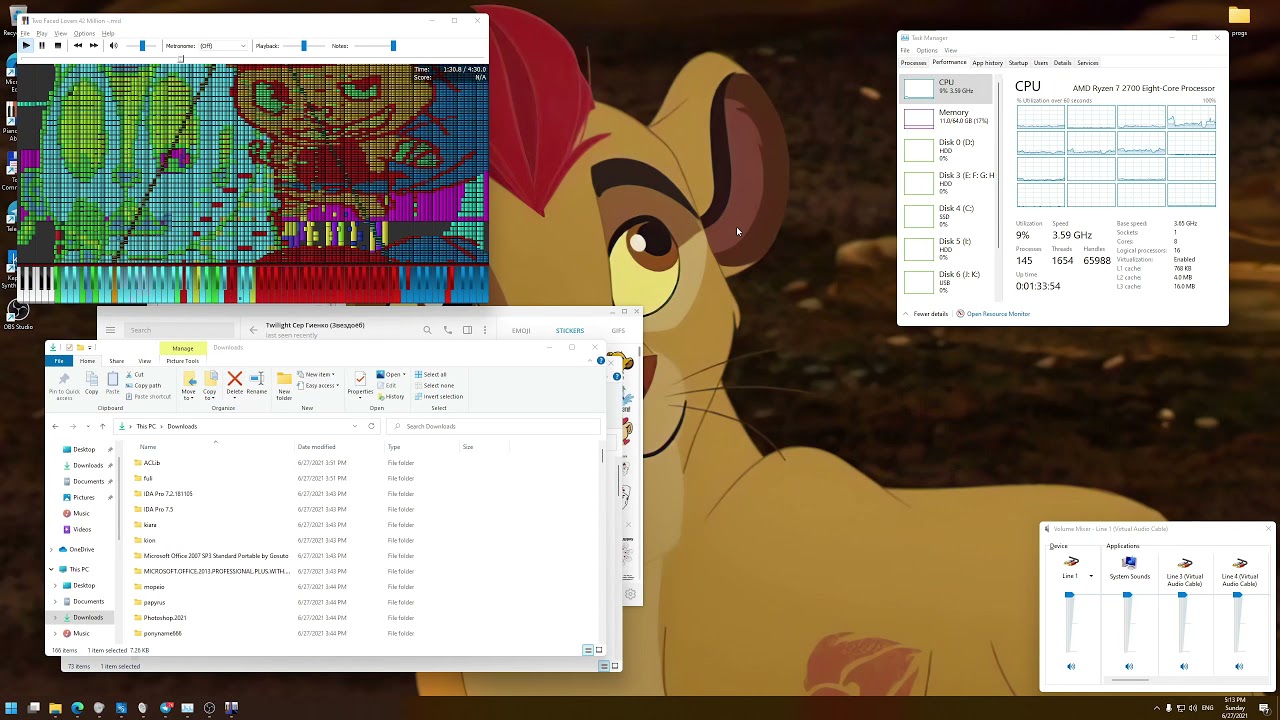Viewport: 1280px width, 720px height.
Task: Click the fast-forward button in MIDI player
Action: click(94, 45)
